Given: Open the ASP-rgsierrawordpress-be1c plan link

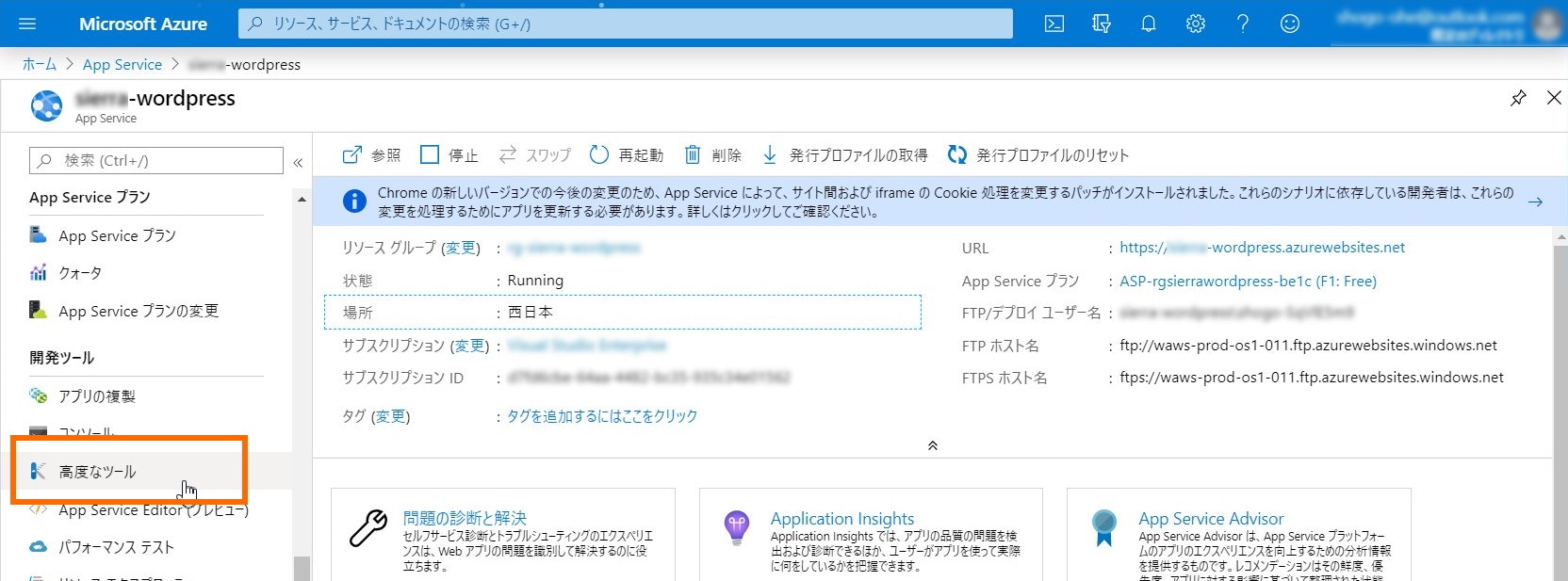Looking at the screenshot, I should click(x=1248, y=281).
